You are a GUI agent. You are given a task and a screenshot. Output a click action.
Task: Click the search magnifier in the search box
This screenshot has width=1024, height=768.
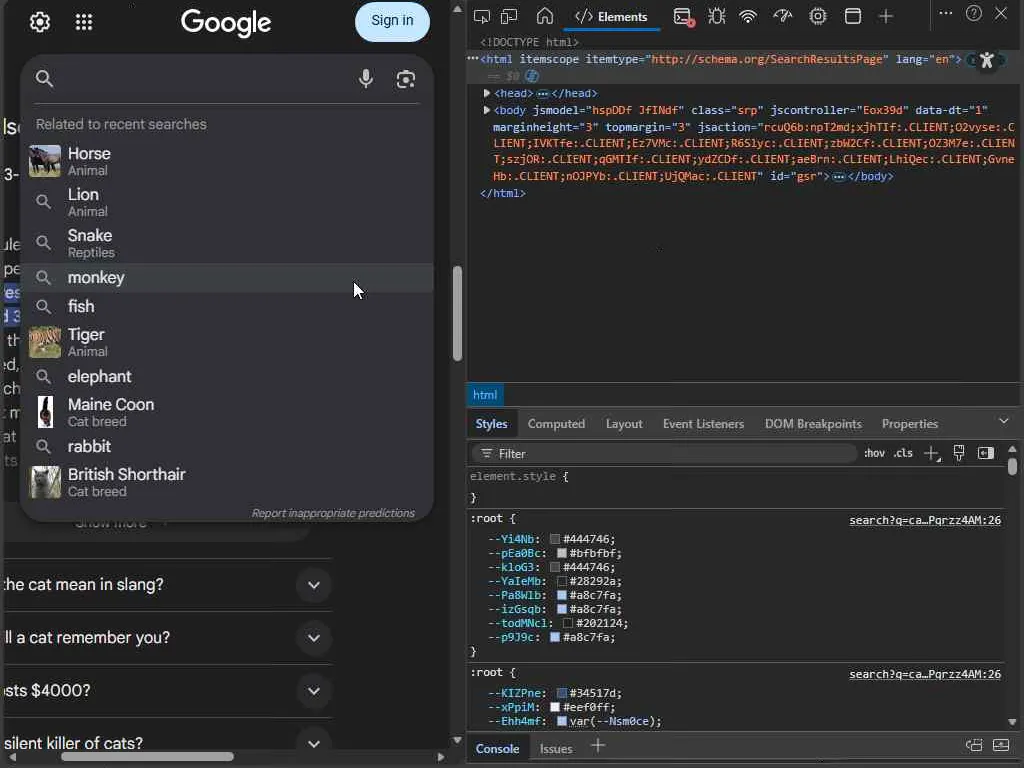44,79
